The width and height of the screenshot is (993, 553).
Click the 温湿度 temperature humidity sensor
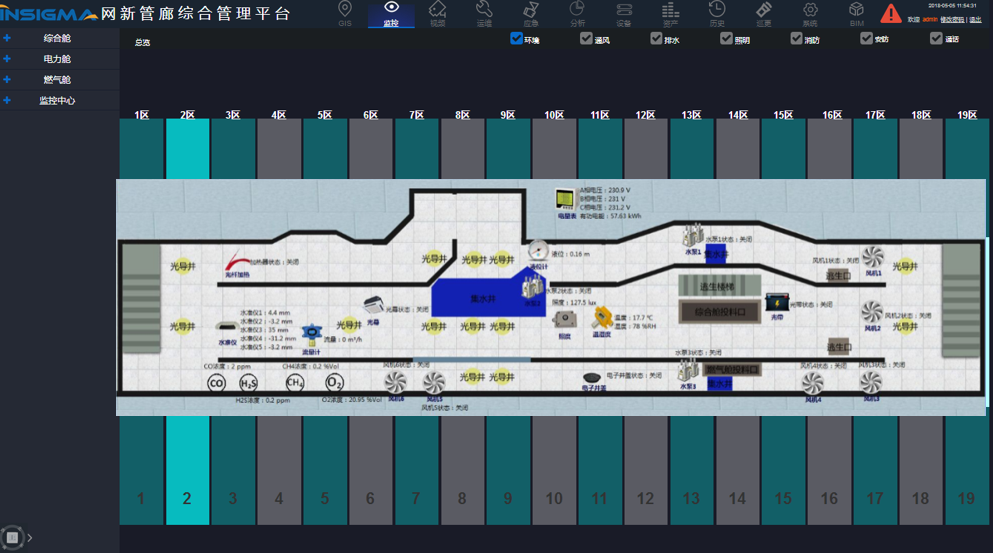(x=602, y=319)
